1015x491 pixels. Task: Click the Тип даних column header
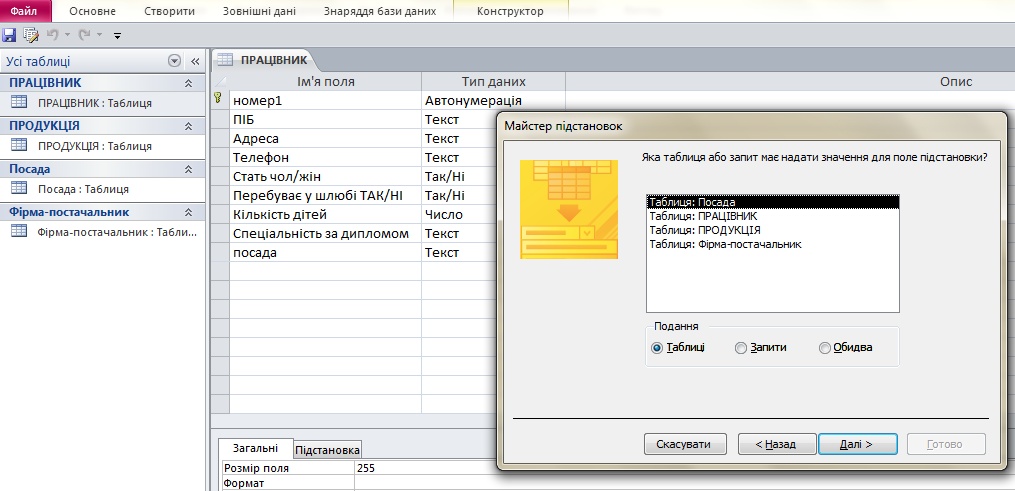click(x=493, y=82)
